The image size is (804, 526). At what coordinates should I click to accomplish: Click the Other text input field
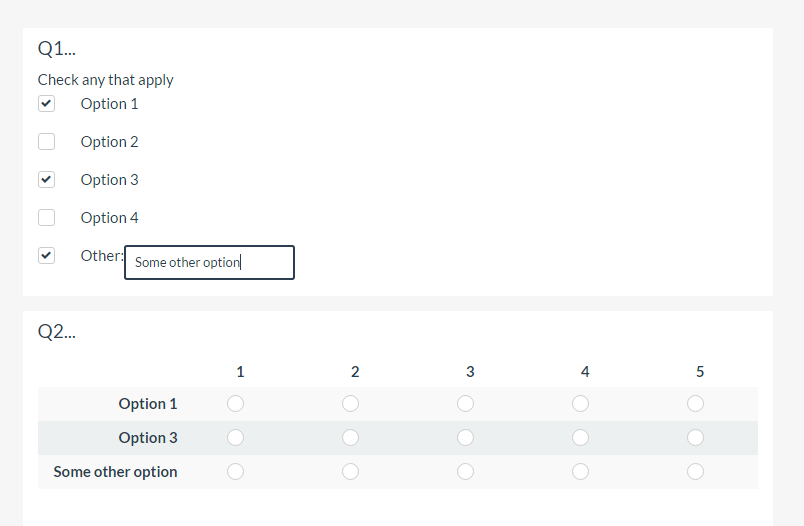tap(209, 263)
